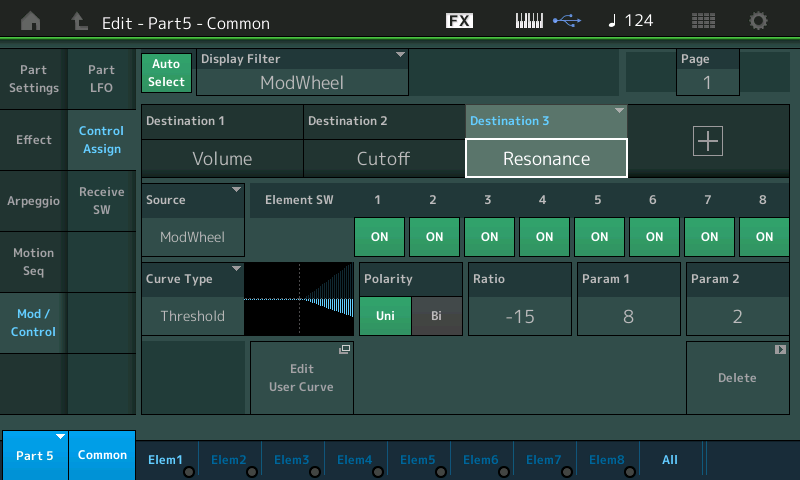Tap the Home icon
The image size is (800, 480).
pos(31,21)
